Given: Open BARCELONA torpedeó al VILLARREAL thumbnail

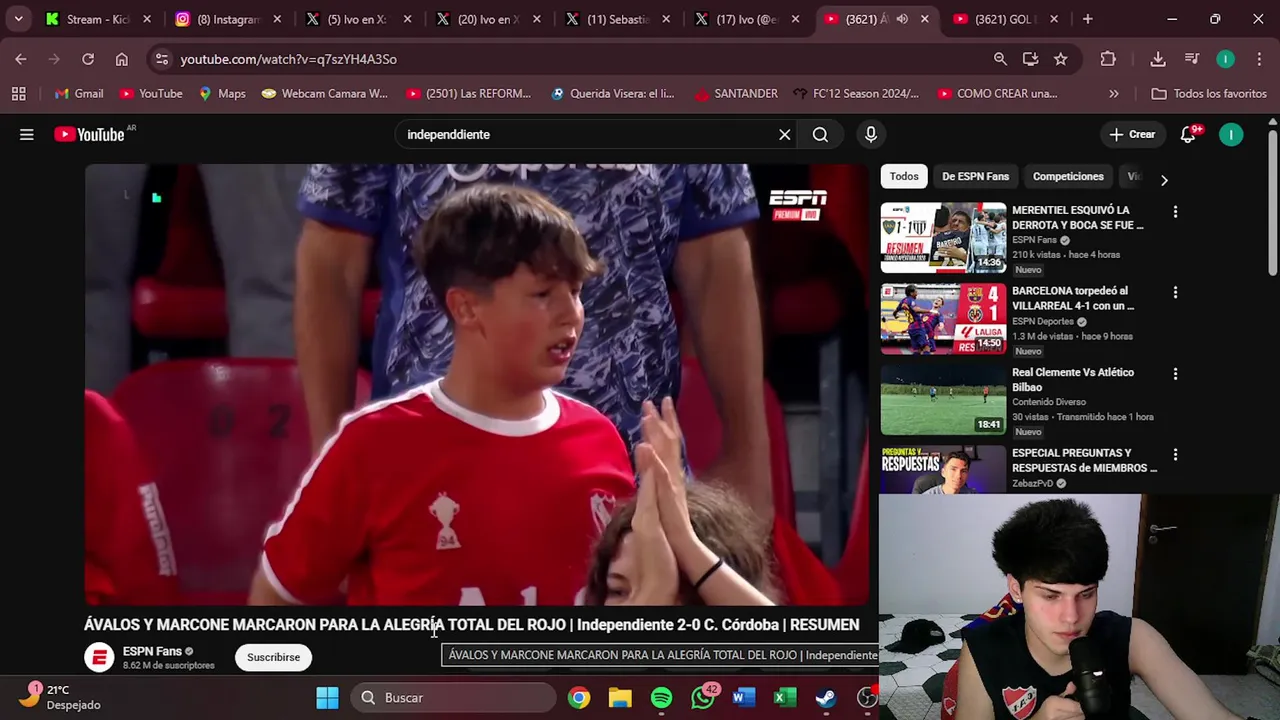Looking at the screenshot, I should (943, 318).
